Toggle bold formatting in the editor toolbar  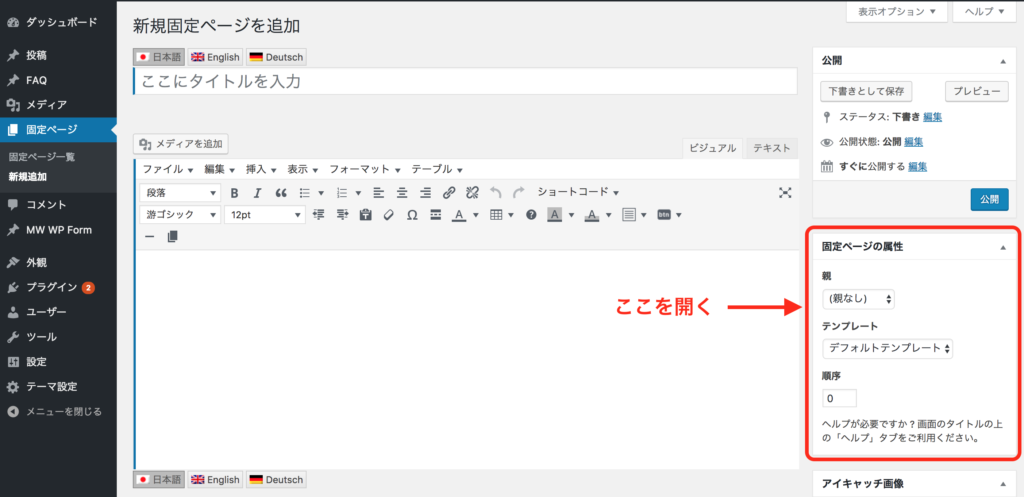(x=235, y=193)
